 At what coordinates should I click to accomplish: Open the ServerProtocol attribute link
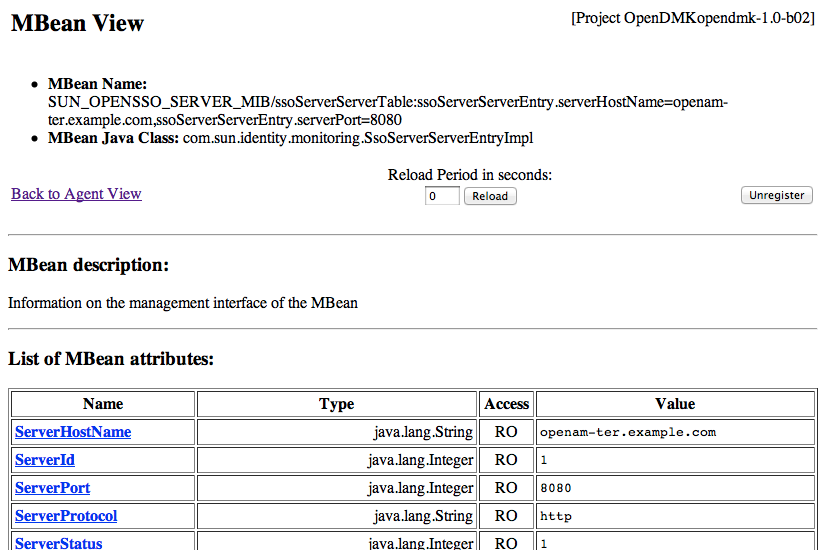(x=66, y=516)
